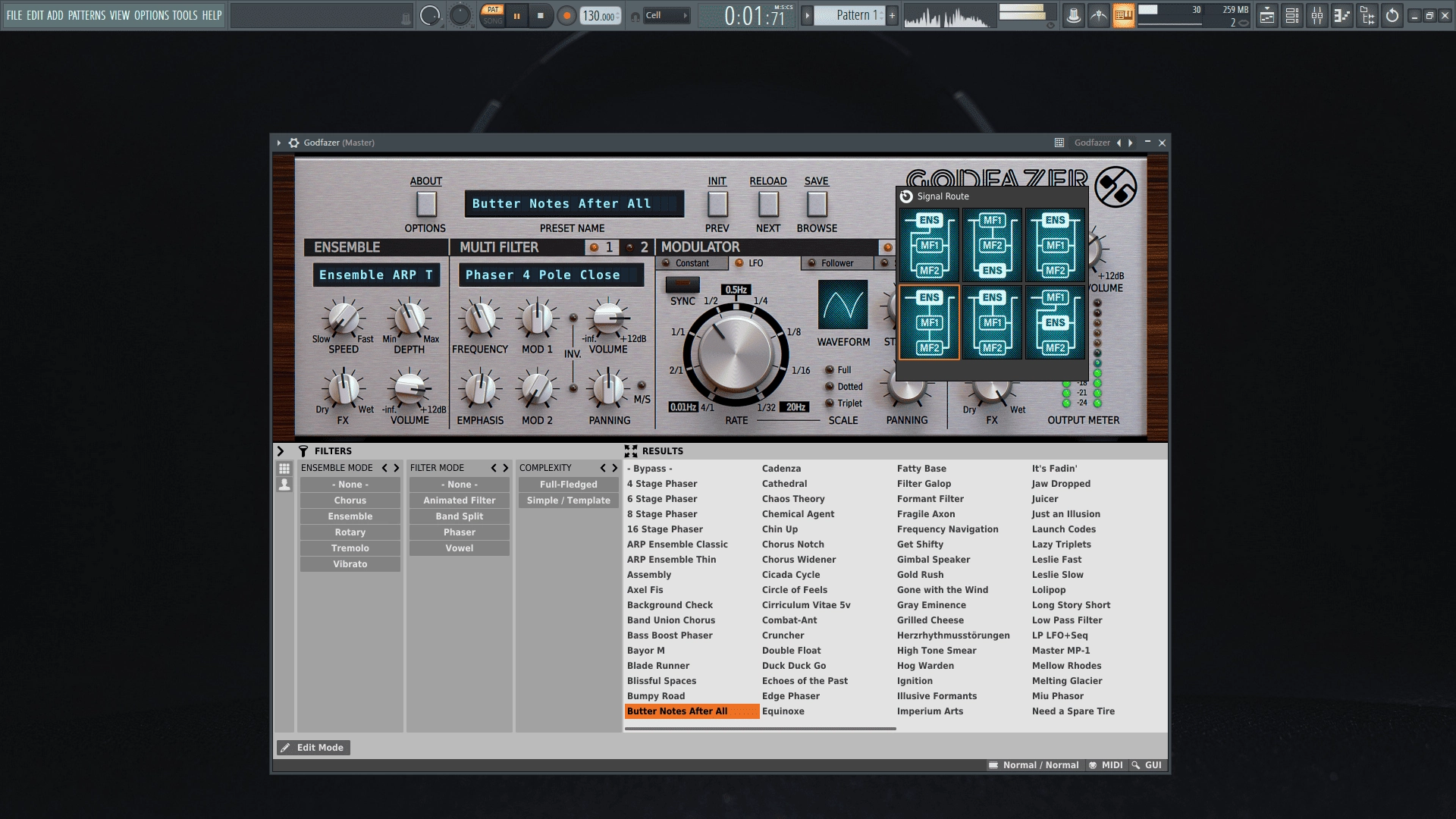Toggle the orange typing keyboard to piano icon
Image resolution: width=1456 pixels, height=819 pixels.
(x=1123, y=16)
